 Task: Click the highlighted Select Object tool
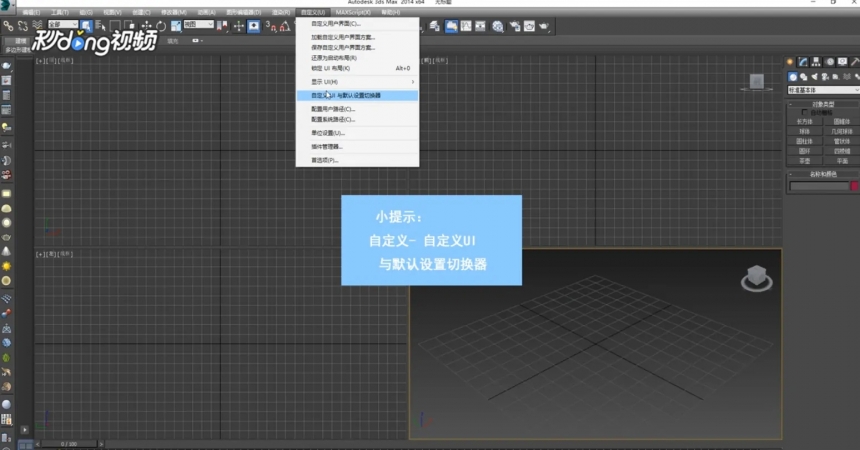tap(86, 26)
